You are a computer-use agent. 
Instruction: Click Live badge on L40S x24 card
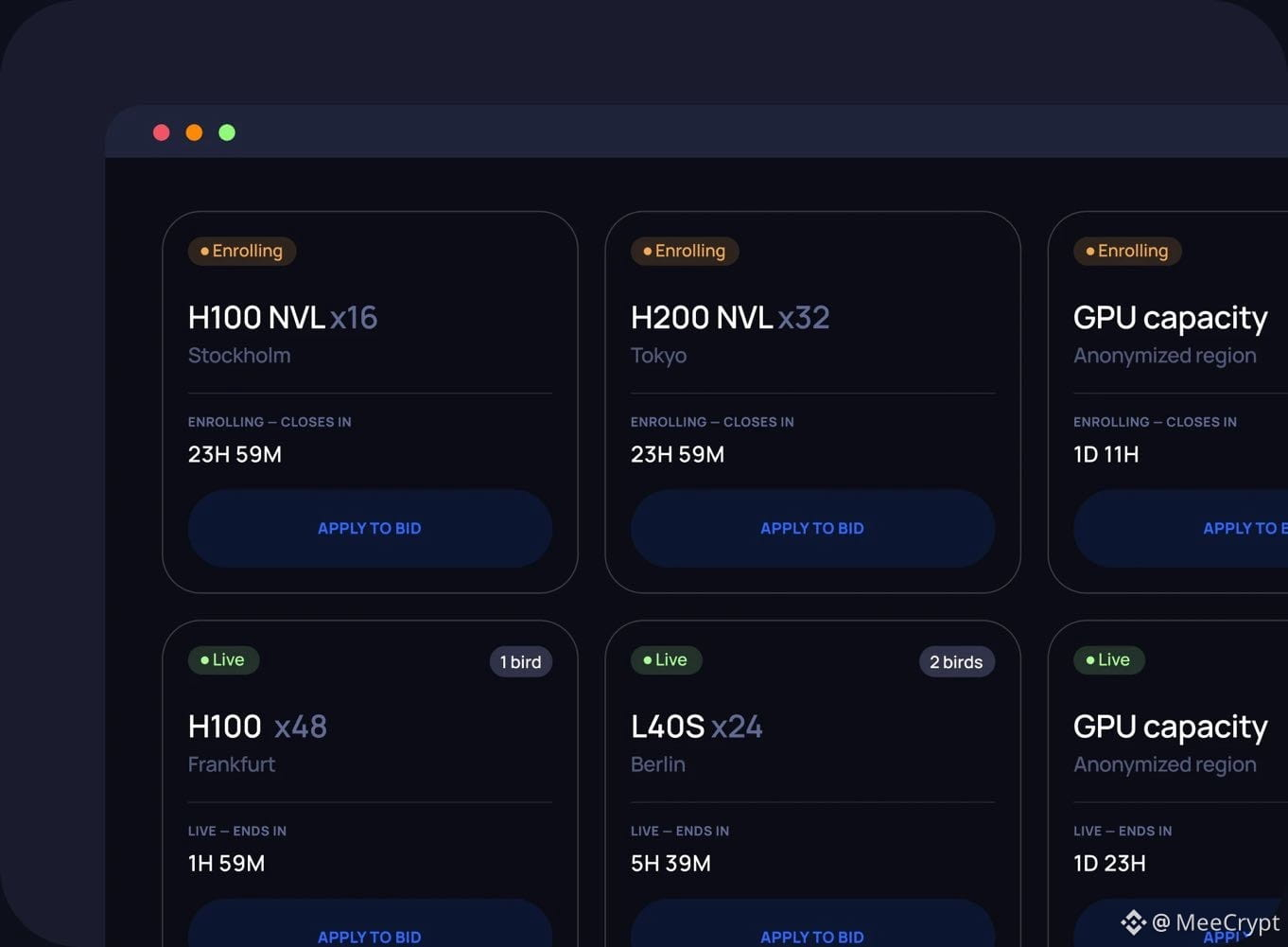[666, 659]
